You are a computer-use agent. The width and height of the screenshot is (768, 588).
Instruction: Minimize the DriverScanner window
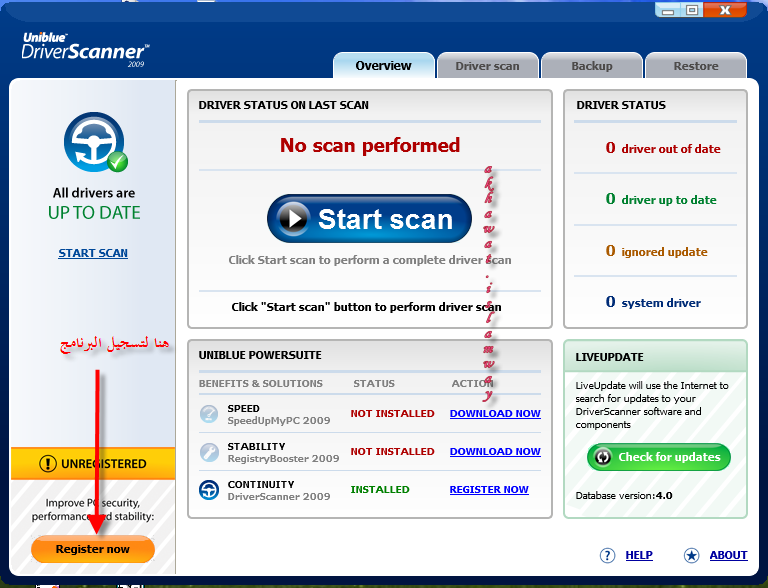[668, 10]
